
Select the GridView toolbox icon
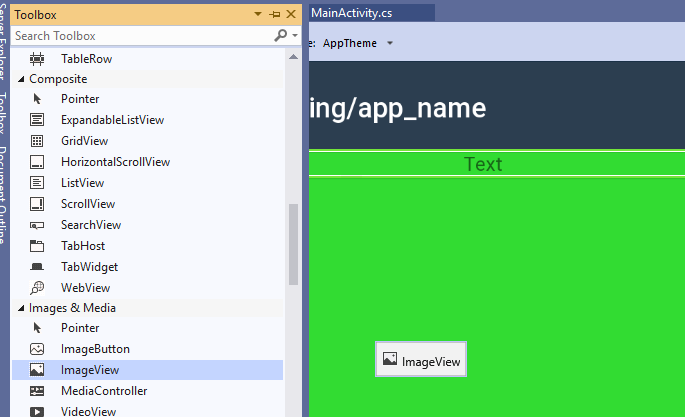(x=37, y=141)
